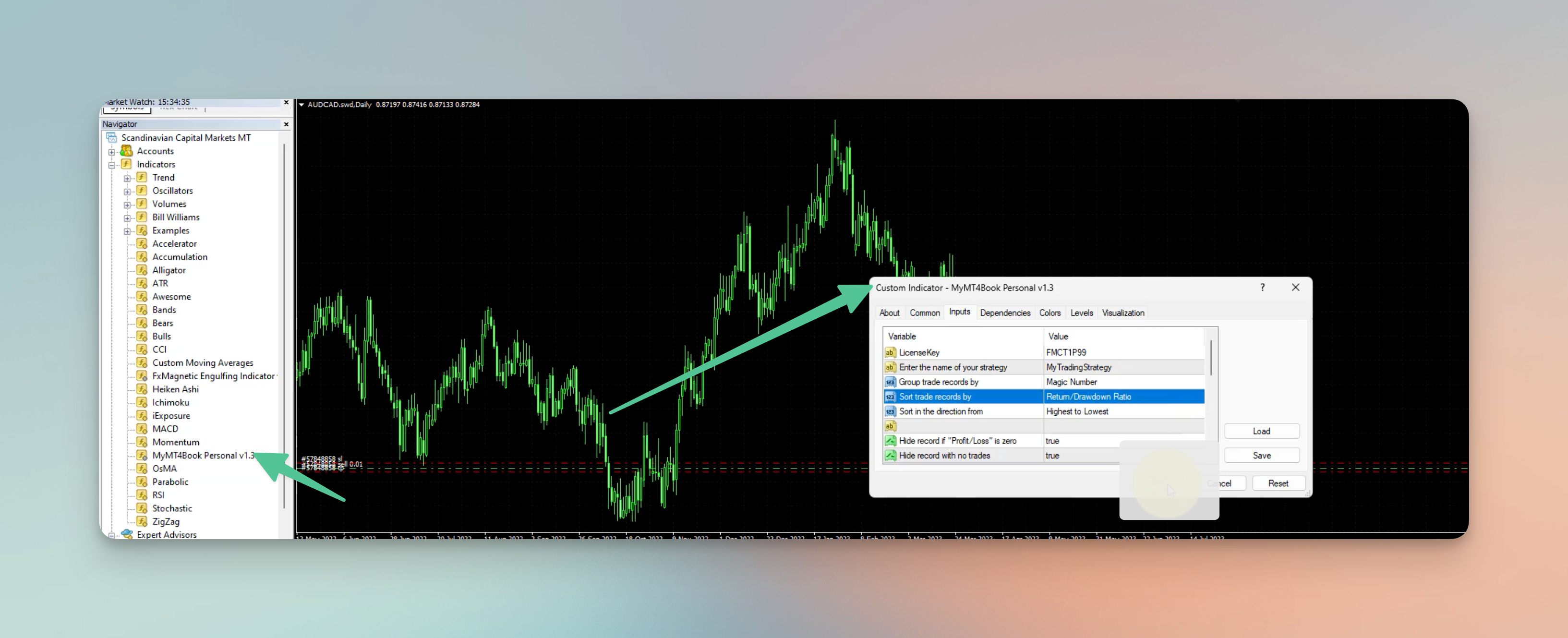Open the chart dropdown arrow beside AUDCAD.swd,Daily
The image size is (1568, 638).
tap(302, 105)
